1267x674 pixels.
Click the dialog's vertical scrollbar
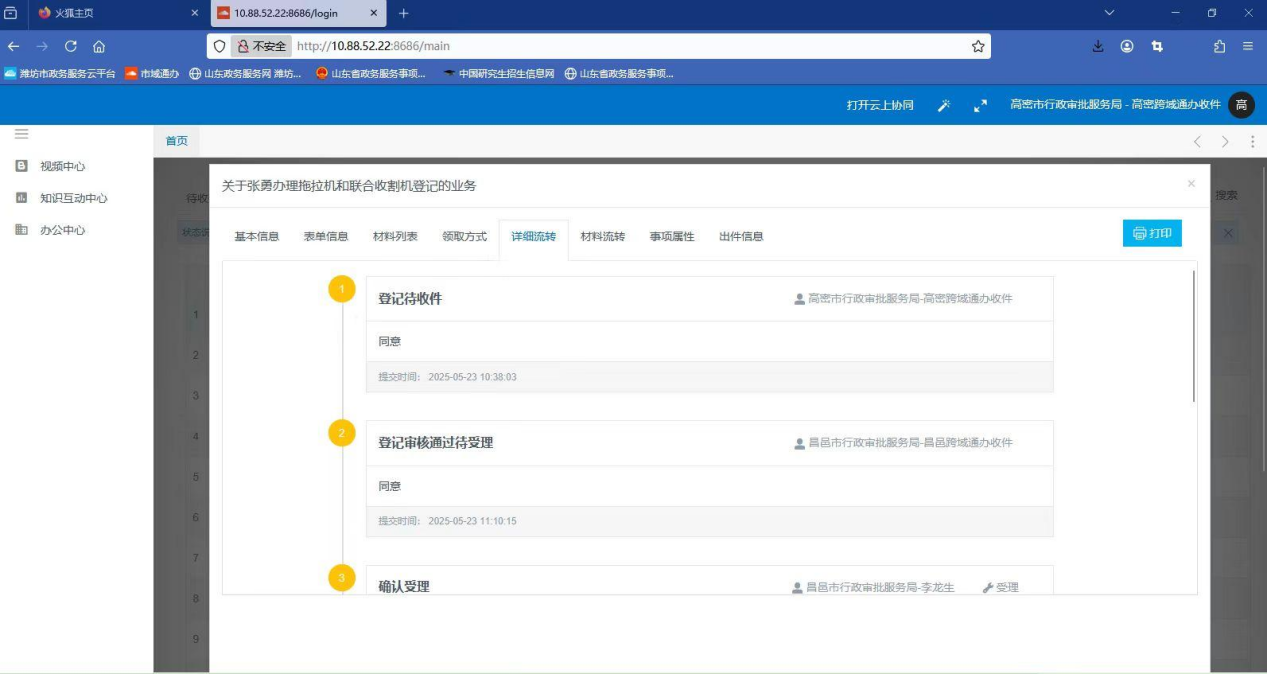pos(1194,335)
